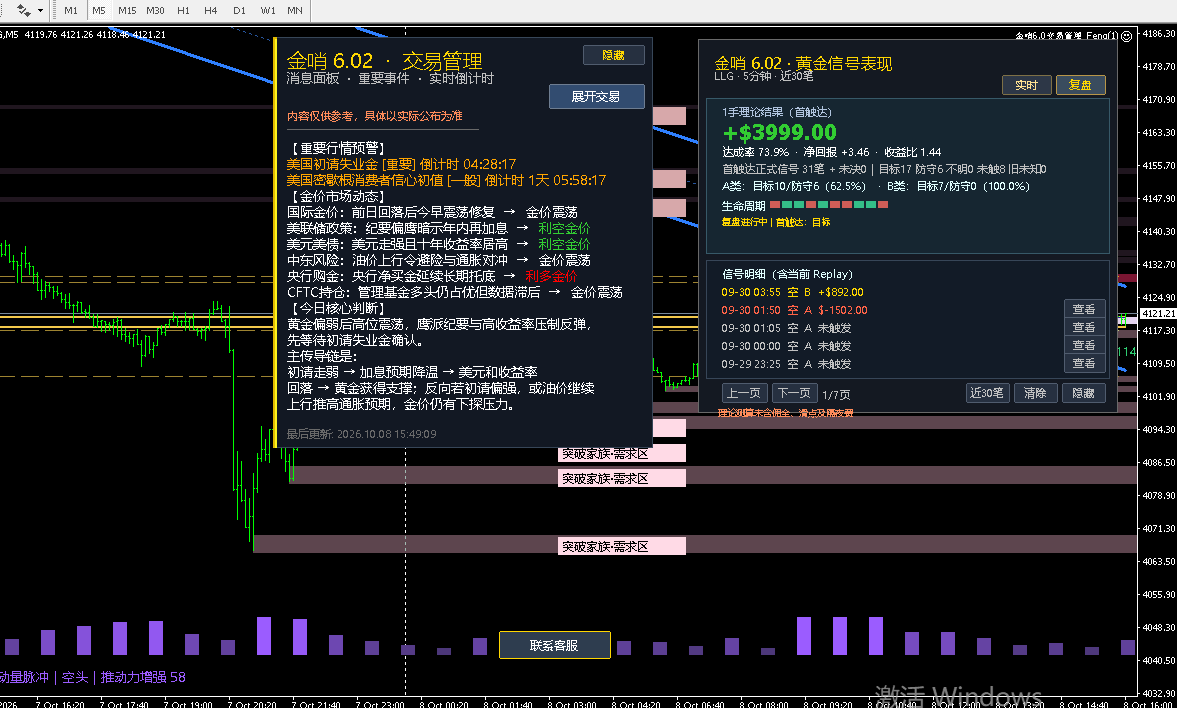Viewport: 1177px width, 708px height.
Task: Click the +$3999.00 result value
Action: click(779, 132)
